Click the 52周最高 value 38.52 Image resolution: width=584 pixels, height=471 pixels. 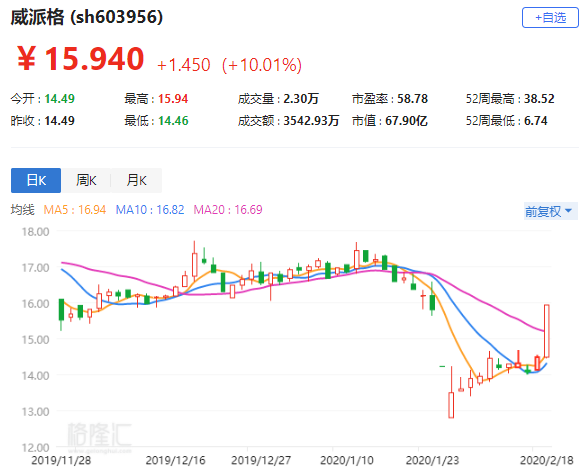539,99
